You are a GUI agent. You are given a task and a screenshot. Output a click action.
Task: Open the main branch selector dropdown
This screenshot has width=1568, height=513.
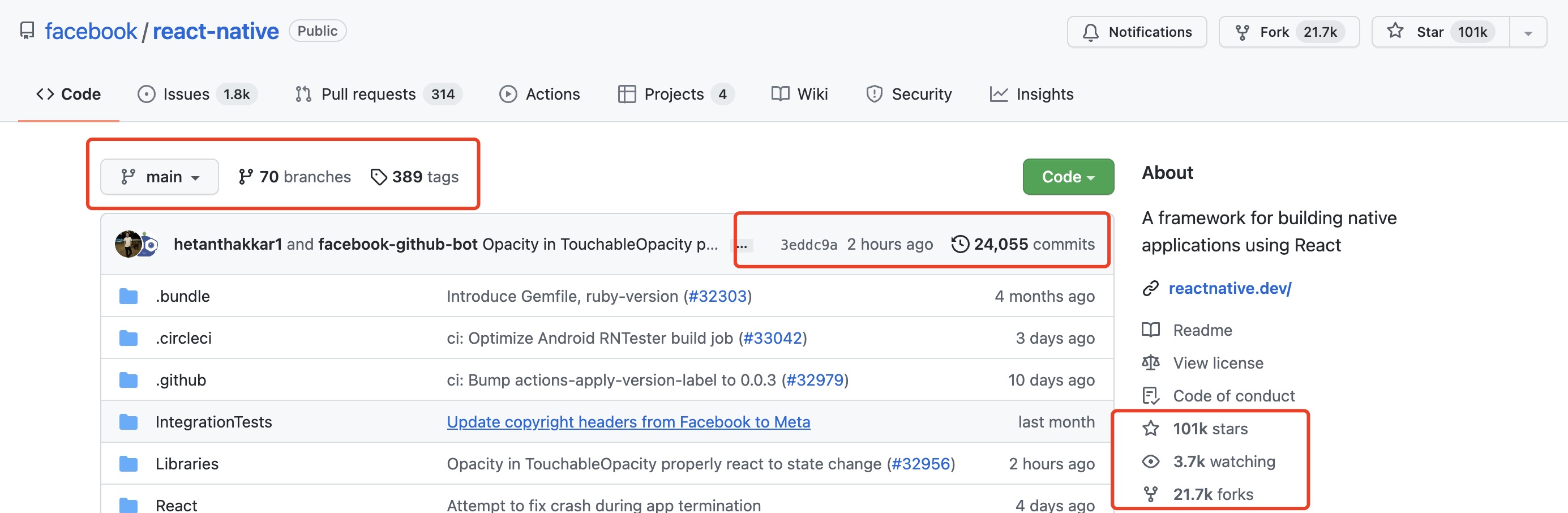(160, 177)
